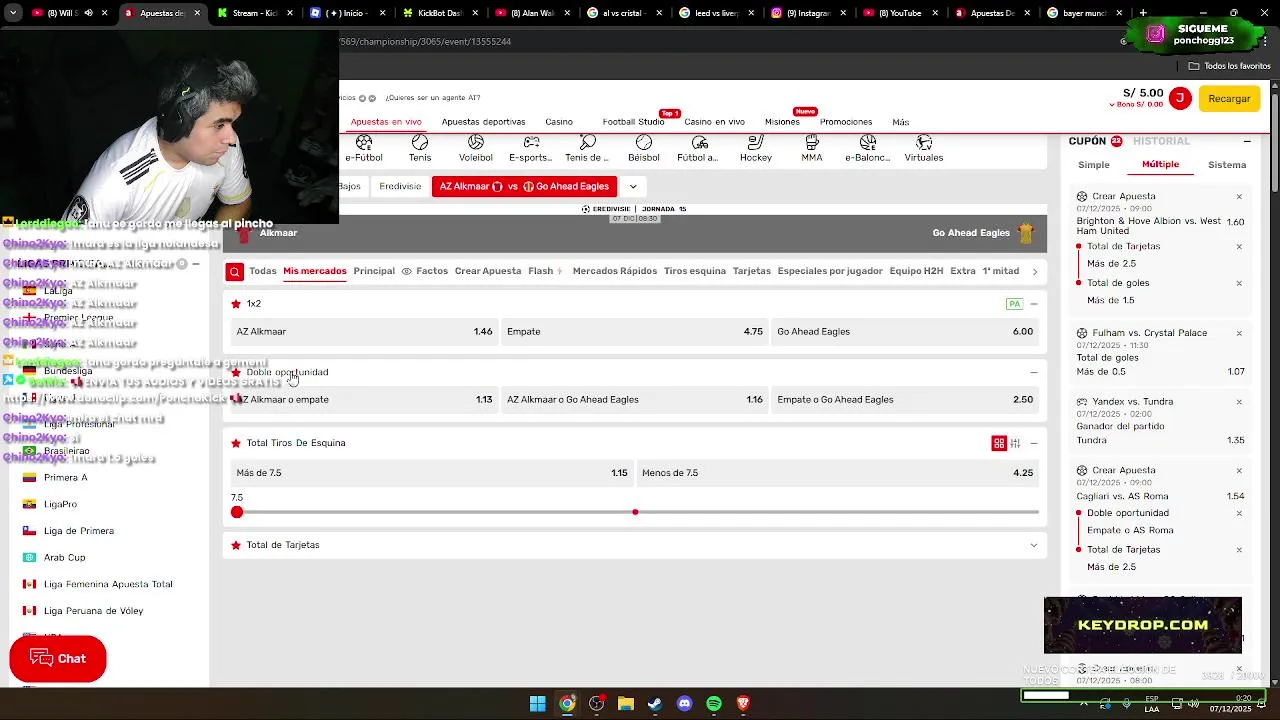Screen dimensions: 1280x720
Task: Open the Tiros esquina markets tab
Action: [695, 271]
